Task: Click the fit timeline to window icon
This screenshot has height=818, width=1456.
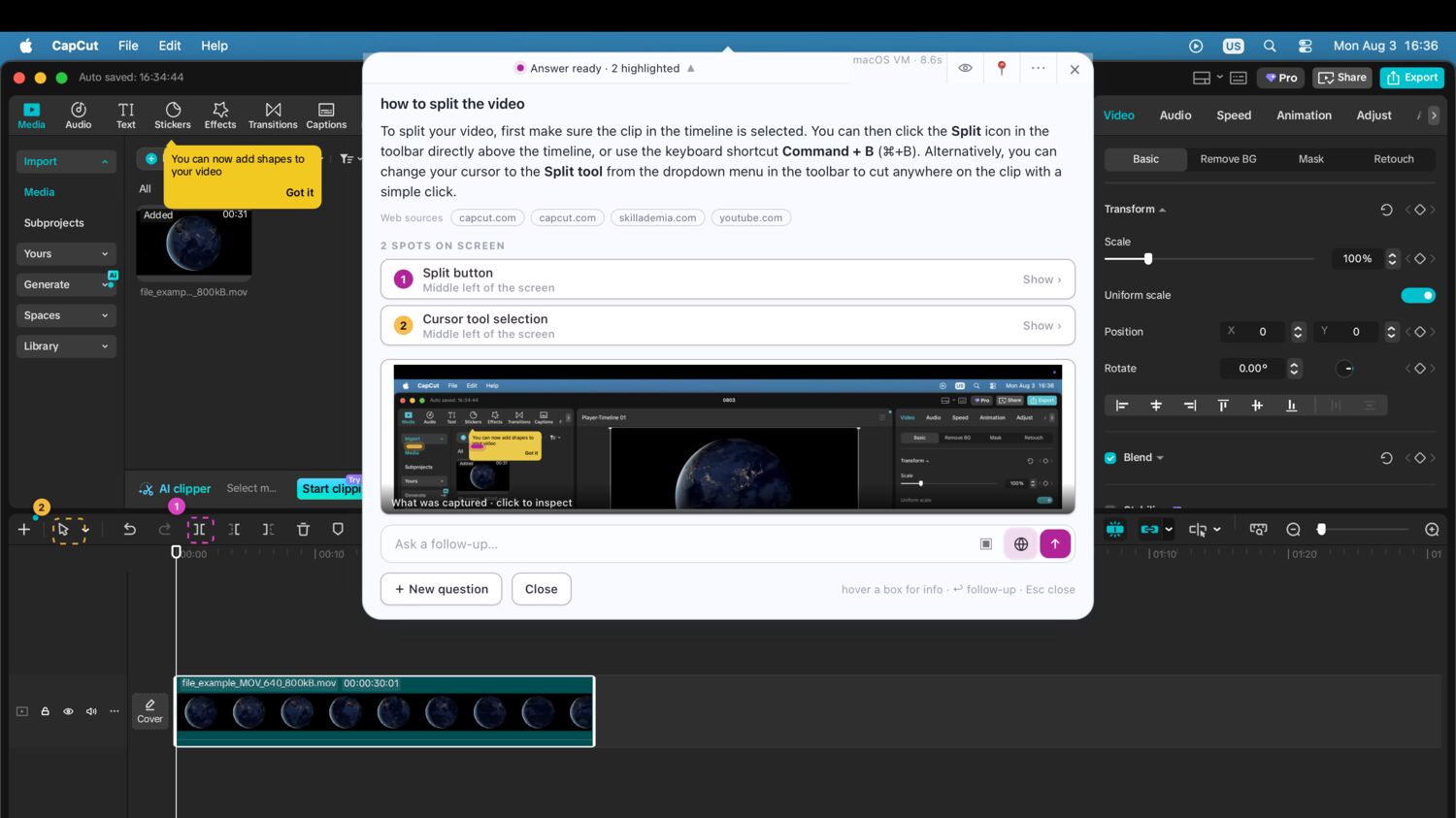Action: (1258, 530)
